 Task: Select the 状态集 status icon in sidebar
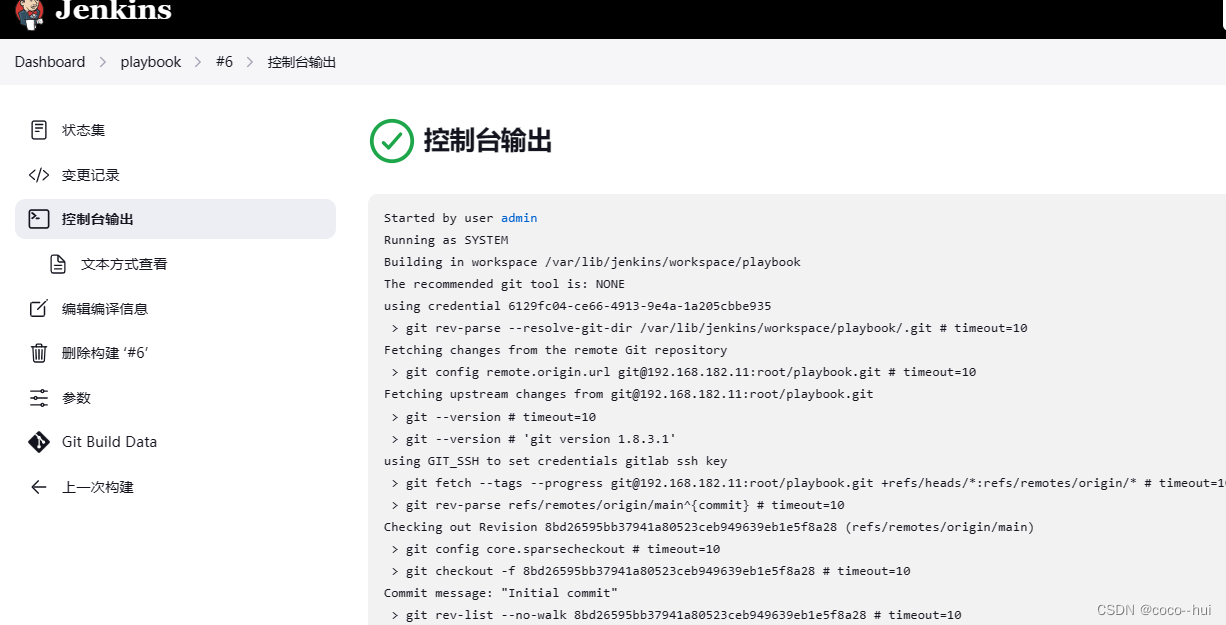[x=38, y=129]
